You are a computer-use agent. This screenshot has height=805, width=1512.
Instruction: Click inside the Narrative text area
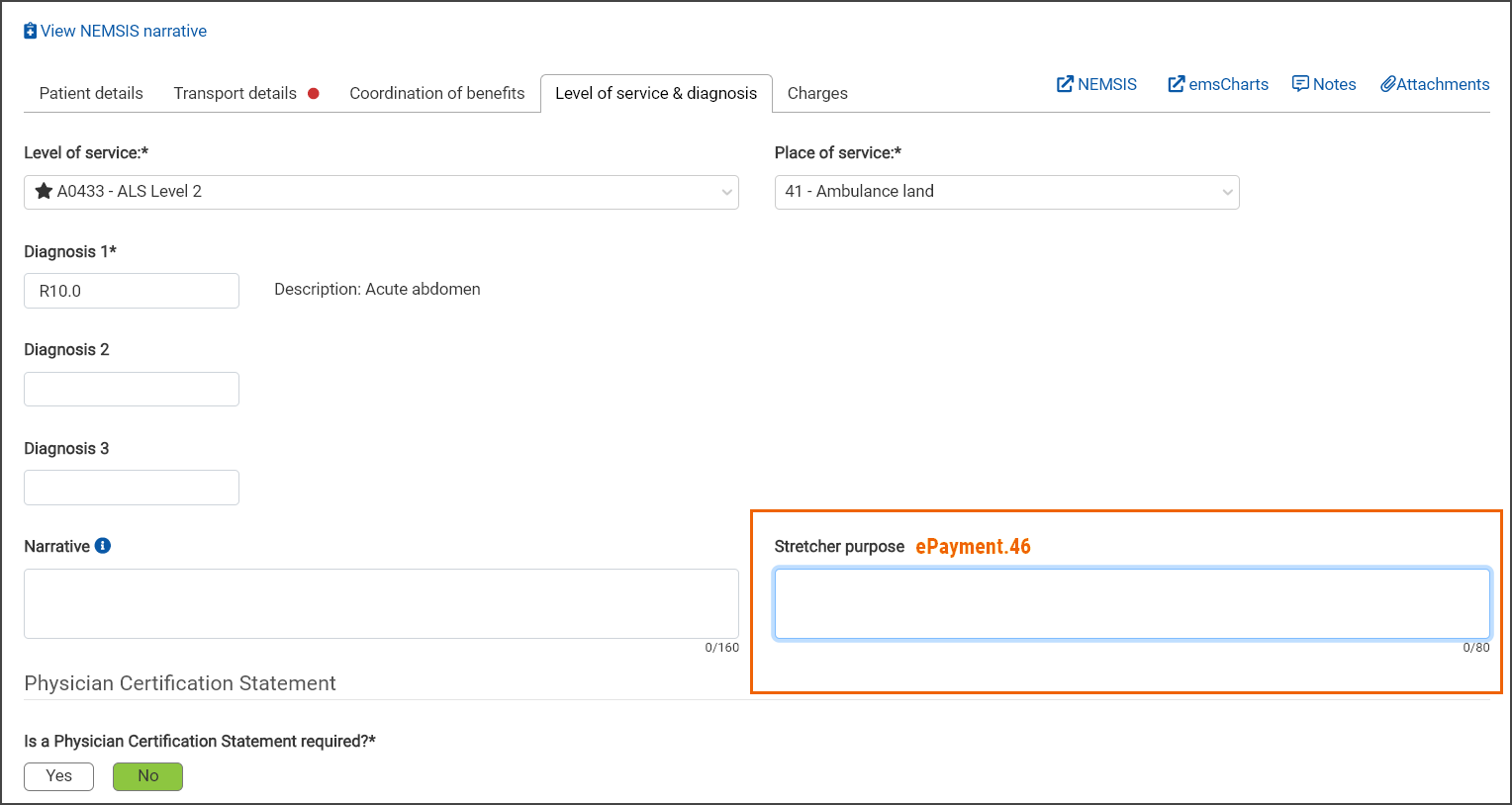[x=381, y=603]
